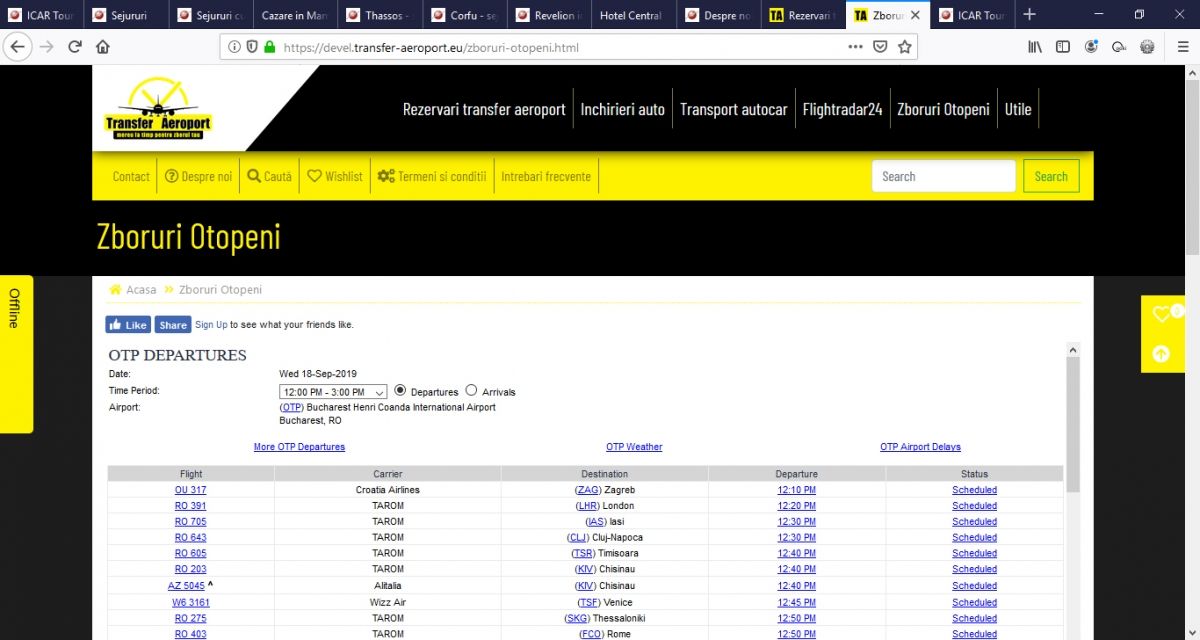Click the Transfer Aeroport logo
Screen dimensions: 1200x640
click(x=158, y=109)
